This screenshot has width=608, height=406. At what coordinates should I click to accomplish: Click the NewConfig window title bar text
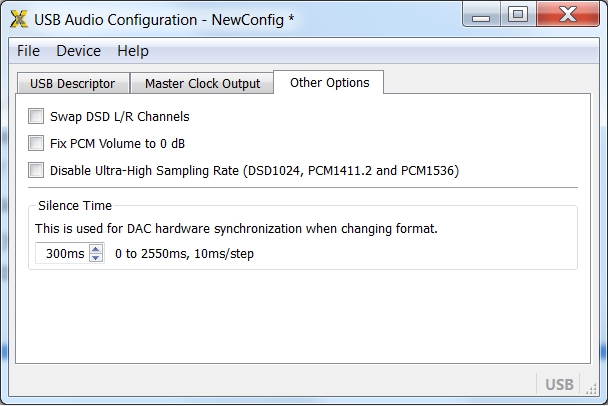tap(164, 19)
